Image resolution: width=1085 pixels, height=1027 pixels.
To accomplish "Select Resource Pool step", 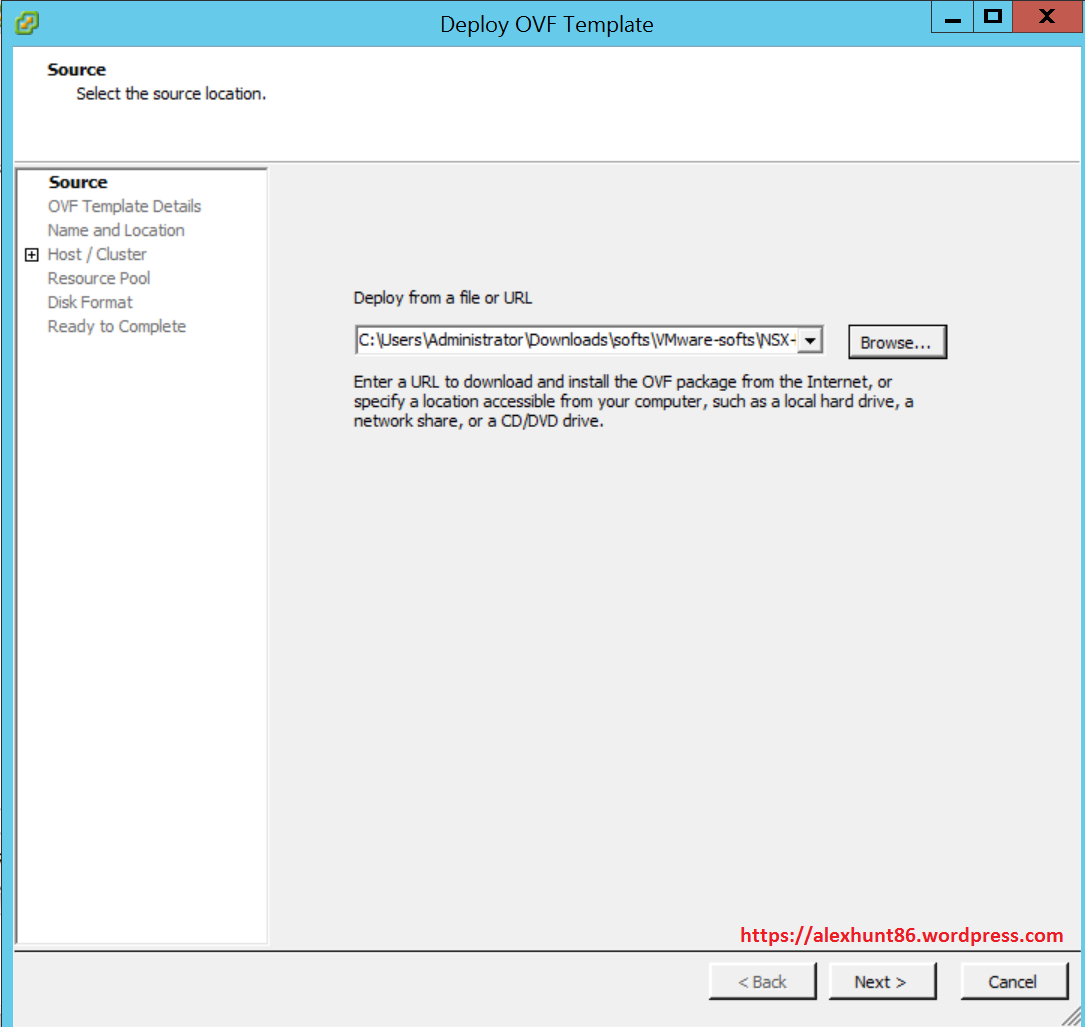I will (98, 278).
